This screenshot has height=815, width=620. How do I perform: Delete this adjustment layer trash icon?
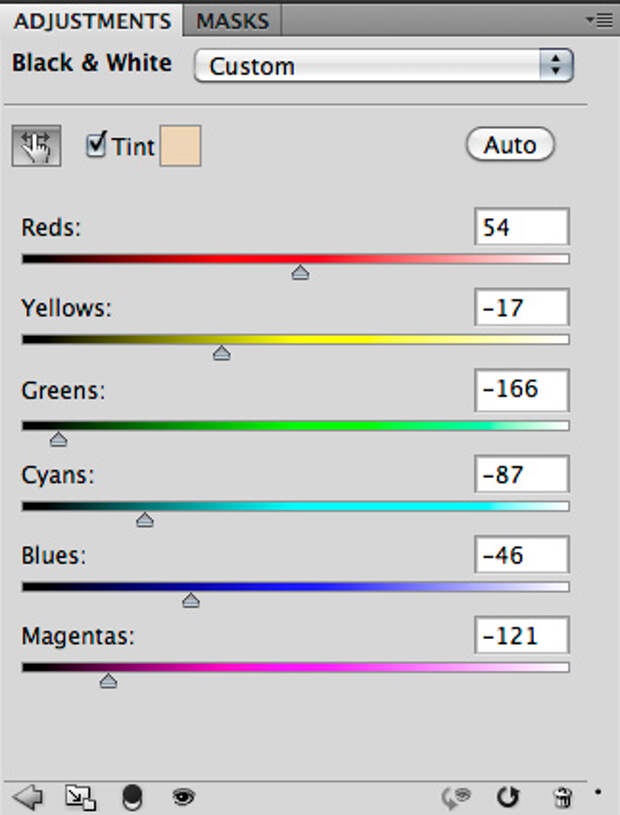click(563, 796)
